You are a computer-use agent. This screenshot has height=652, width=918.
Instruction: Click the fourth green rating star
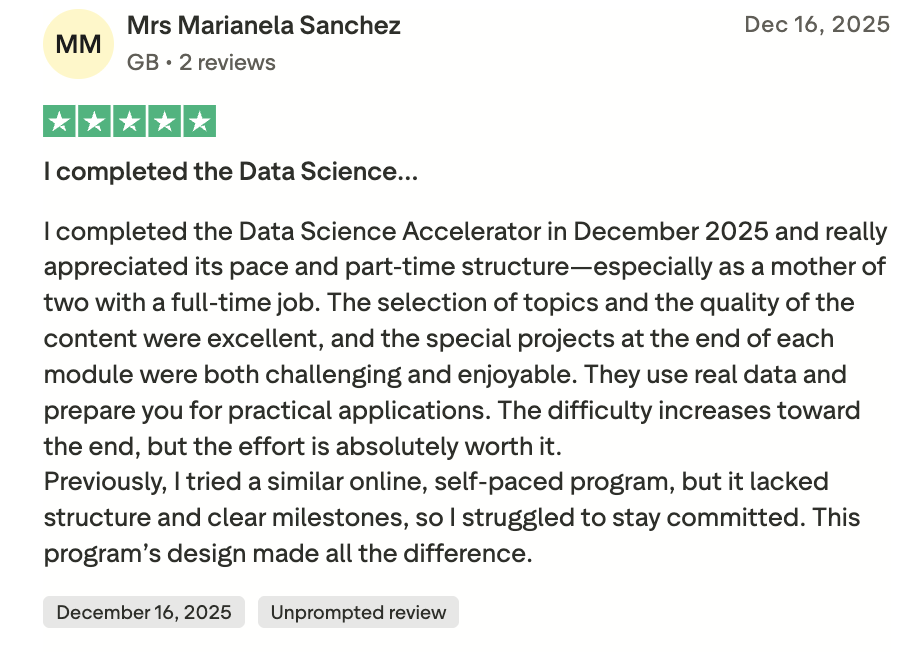click(x=164, y=122)
